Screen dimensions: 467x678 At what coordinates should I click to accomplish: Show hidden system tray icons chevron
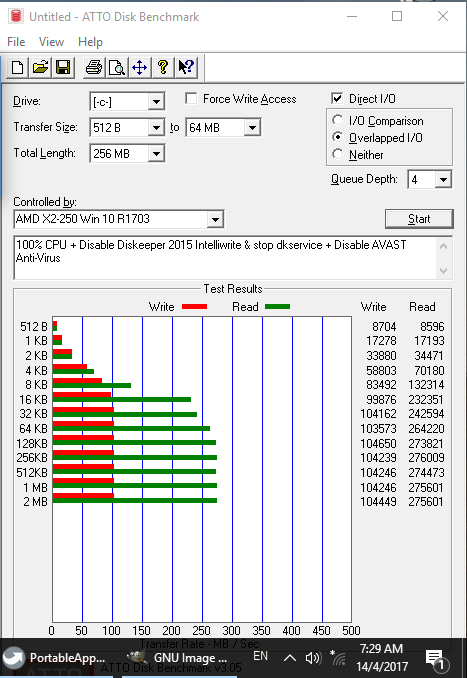[x=290, y=658]
